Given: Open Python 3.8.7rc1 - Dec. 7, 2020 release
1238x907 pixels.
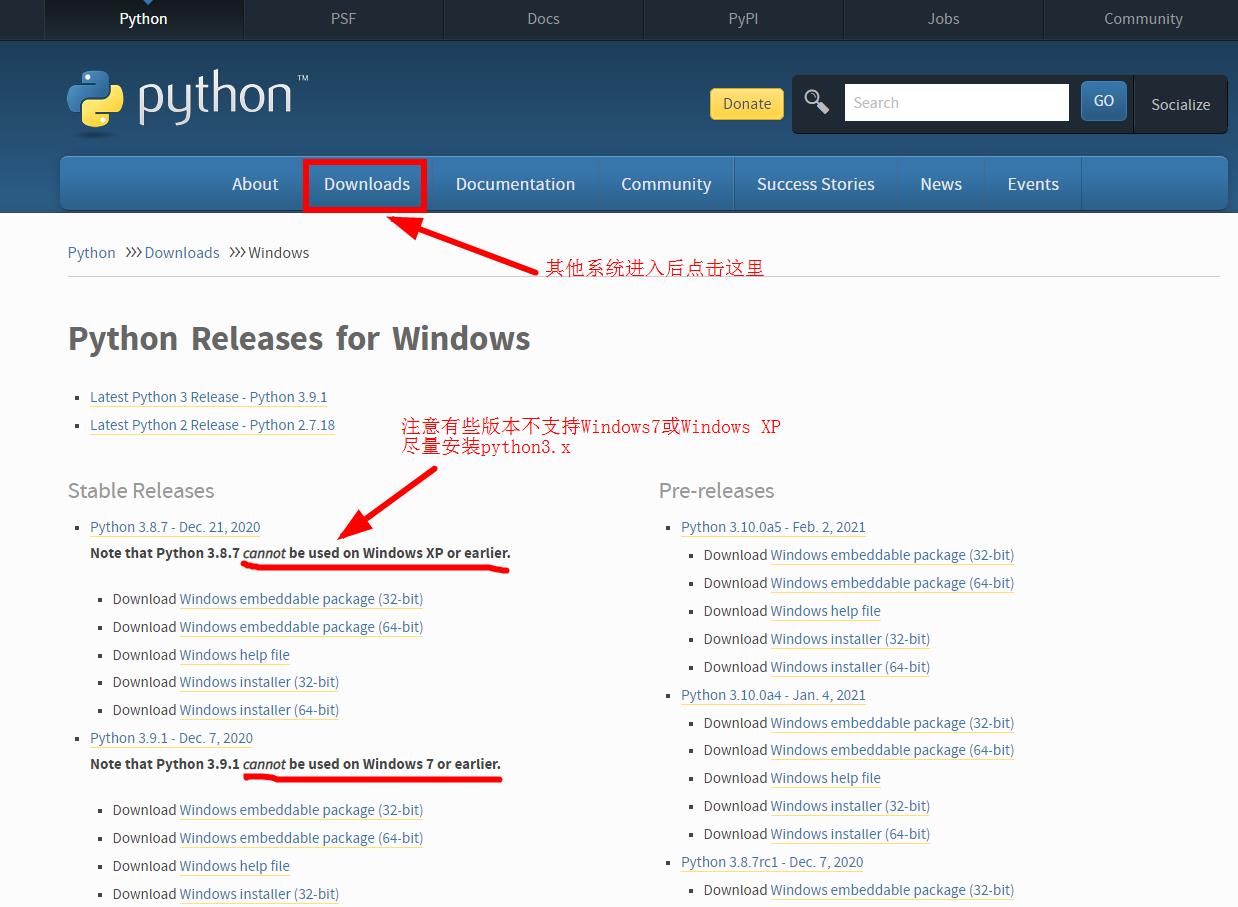Looking at the screenshot, I should (x=772, y=862).
